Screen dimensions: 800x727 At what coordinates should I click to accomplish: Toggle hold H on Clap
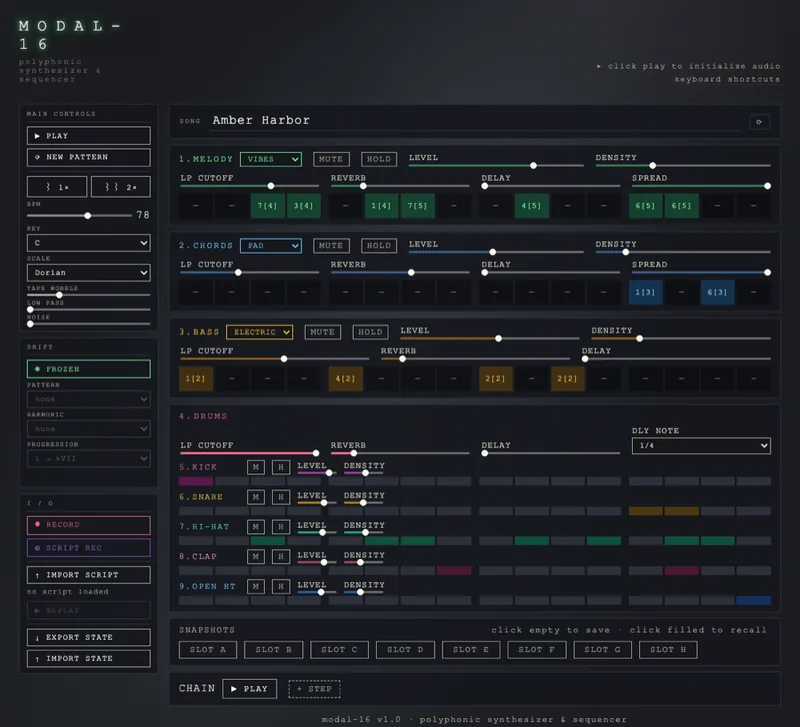coord(281,557)
